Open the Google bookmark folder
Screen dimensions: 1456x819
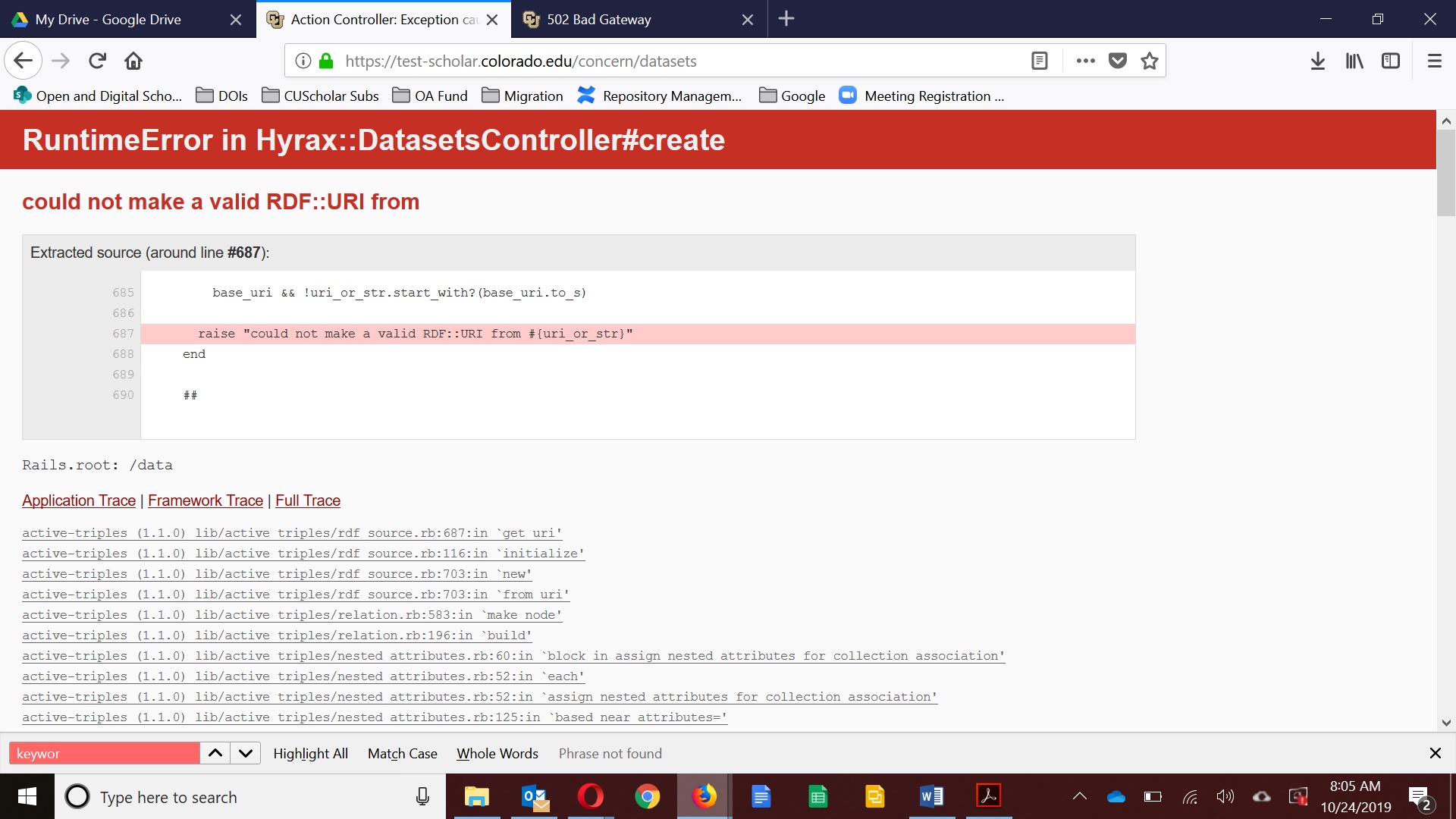coord(792,96)
